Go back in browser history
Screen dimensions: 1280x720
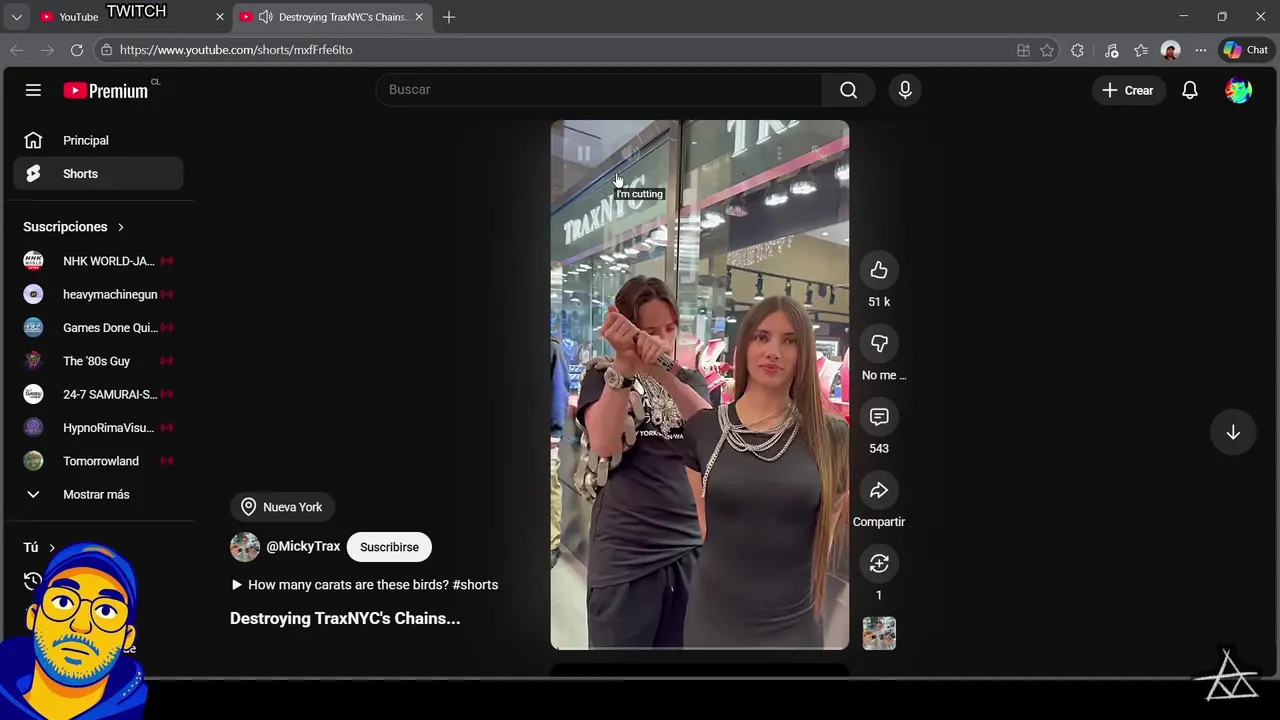click(17, 50)
